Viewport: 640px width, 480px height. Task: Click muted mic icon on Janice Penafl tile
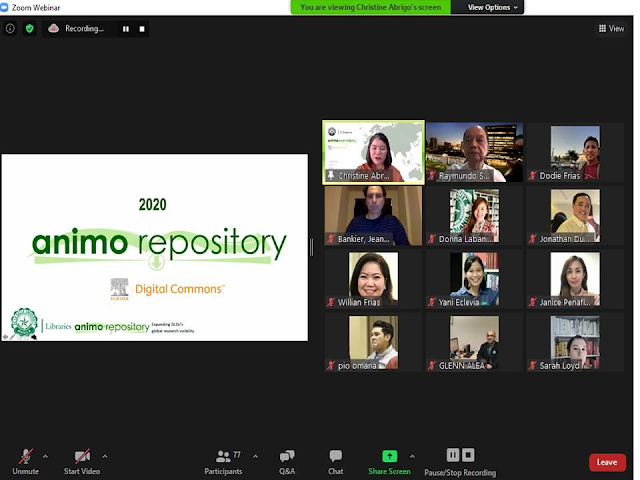[x=532, y=302]
